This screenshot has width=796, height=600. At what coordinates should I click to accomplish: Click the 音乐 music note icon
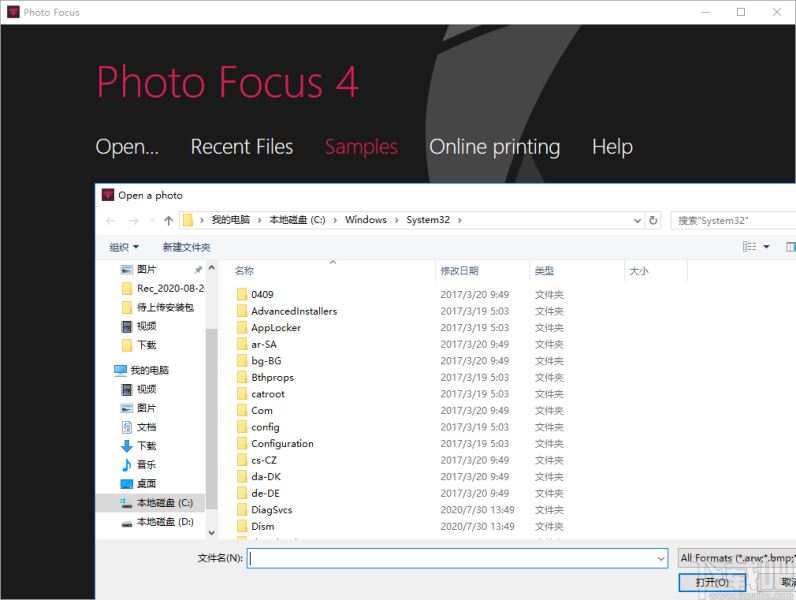click(126, 464)
